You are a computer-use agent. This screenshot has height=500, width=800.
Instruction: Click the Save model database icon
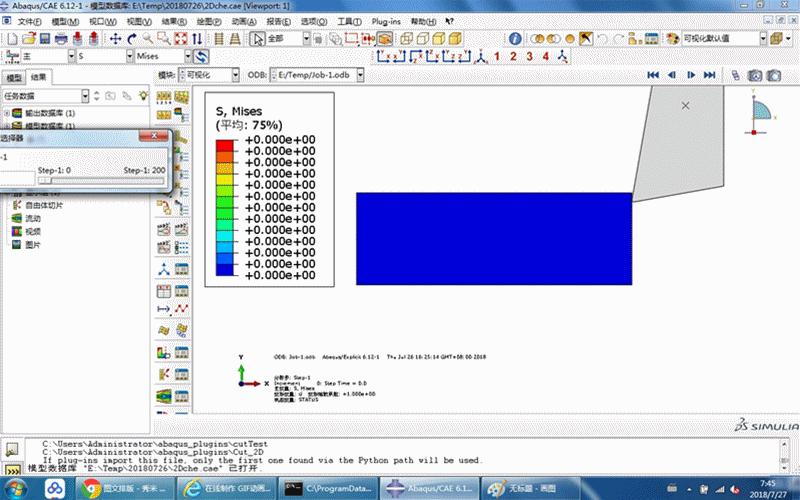tap(43, 38)
